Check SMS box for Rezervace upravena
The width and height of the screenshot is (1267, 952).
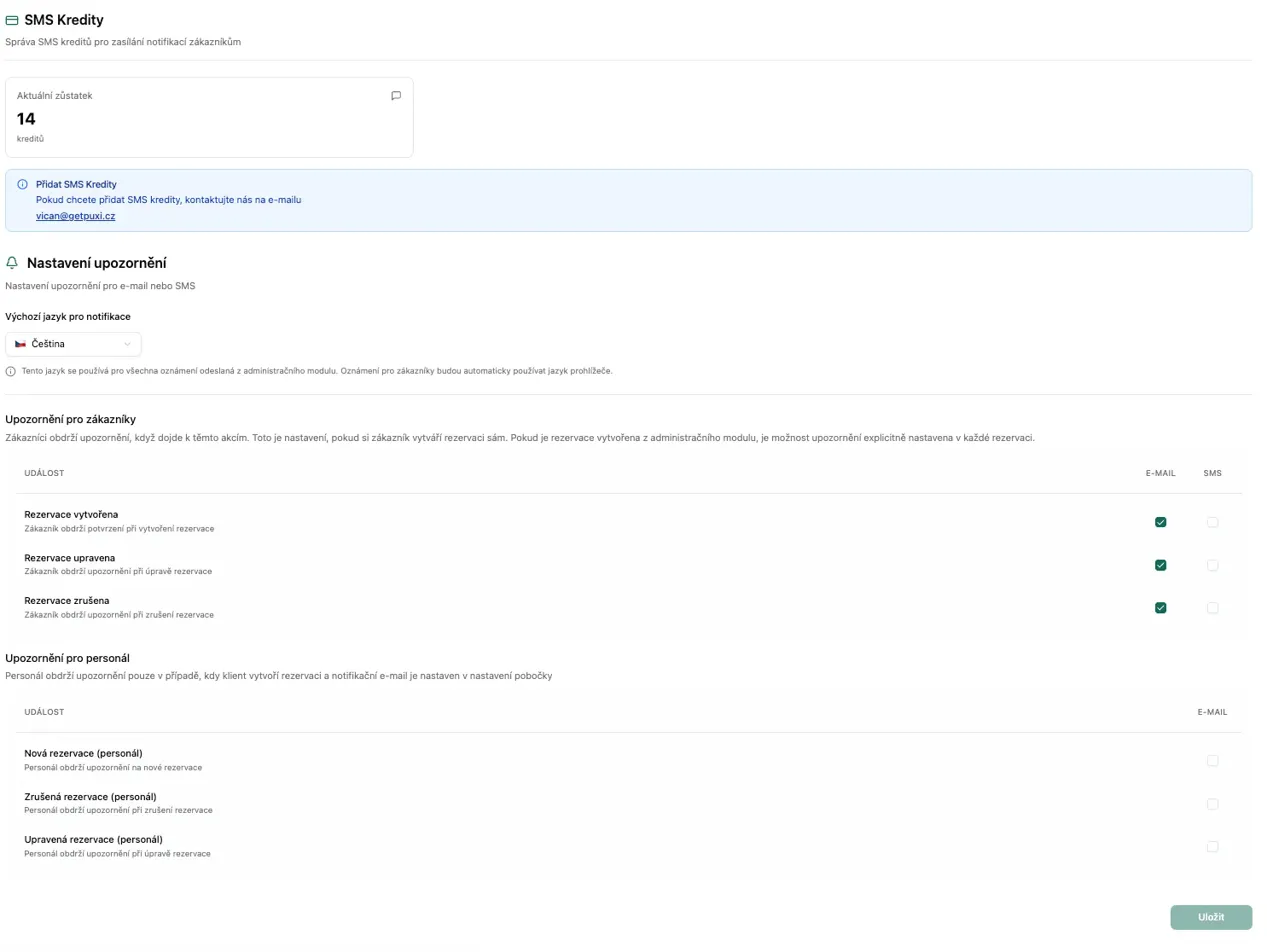tap(1212, 565)
